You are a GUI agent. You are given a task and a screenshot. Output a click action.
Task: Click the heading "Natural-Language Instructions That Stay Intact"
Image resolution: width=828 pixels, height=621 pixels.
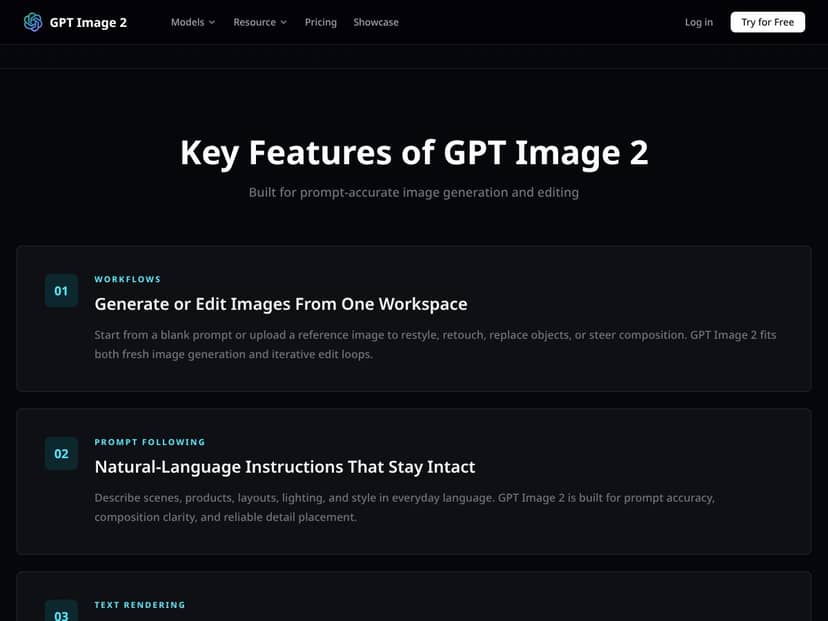(x=284, y=466)
